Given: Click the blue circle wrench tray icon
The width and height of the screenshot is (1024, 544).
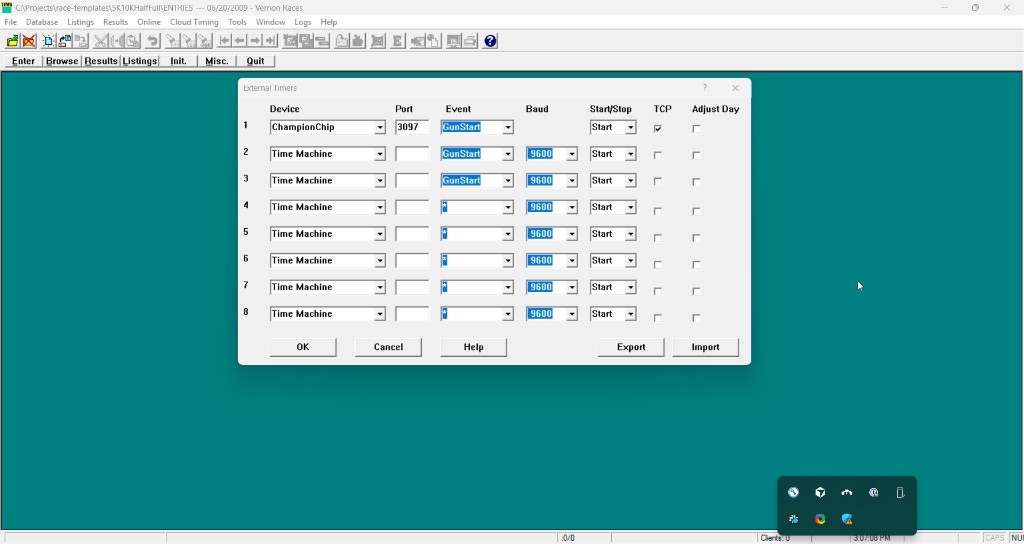Looking at the screenshot, I should tap(793, 492).
